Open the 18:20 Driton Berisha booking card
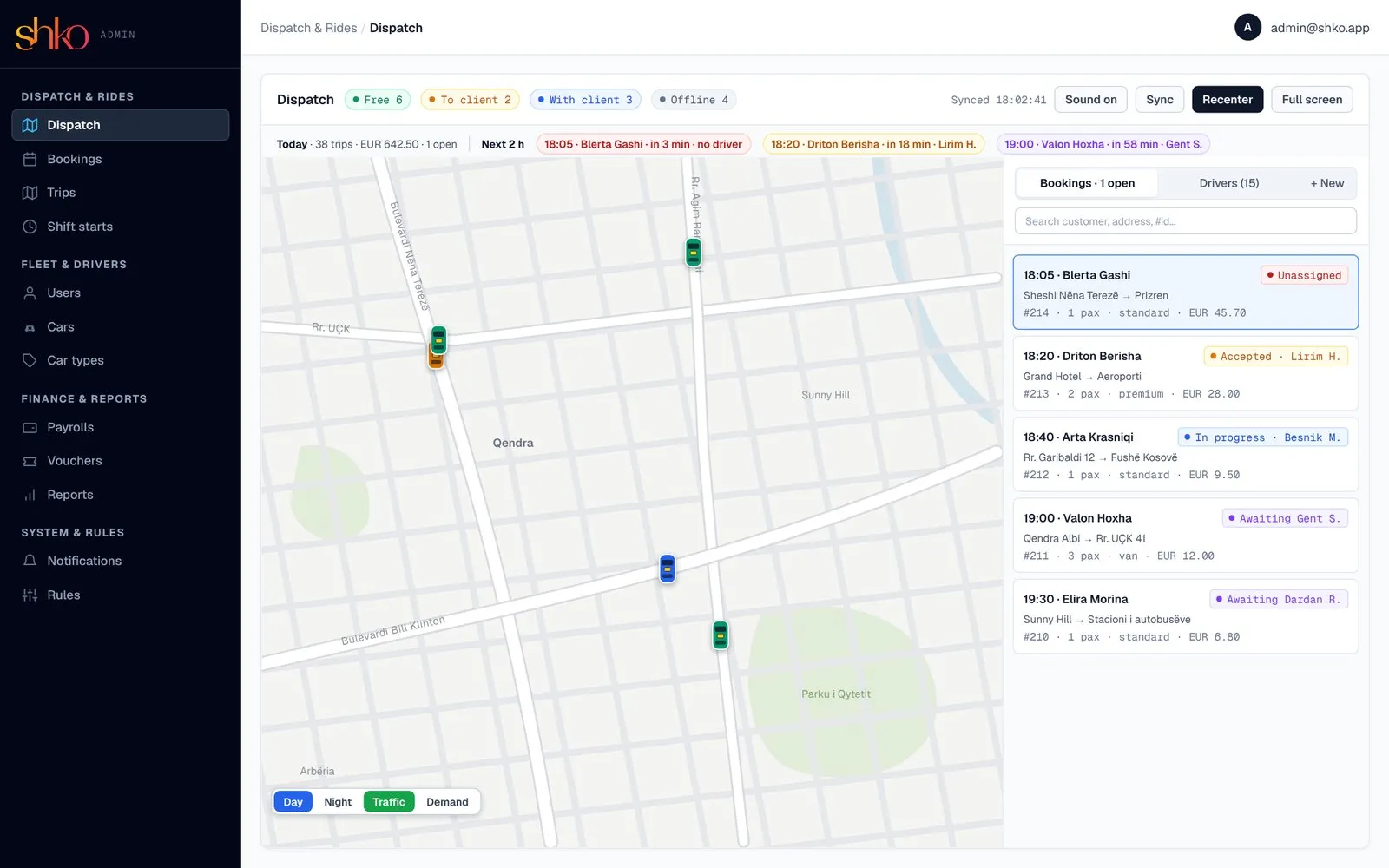 tap(1185, 374)
